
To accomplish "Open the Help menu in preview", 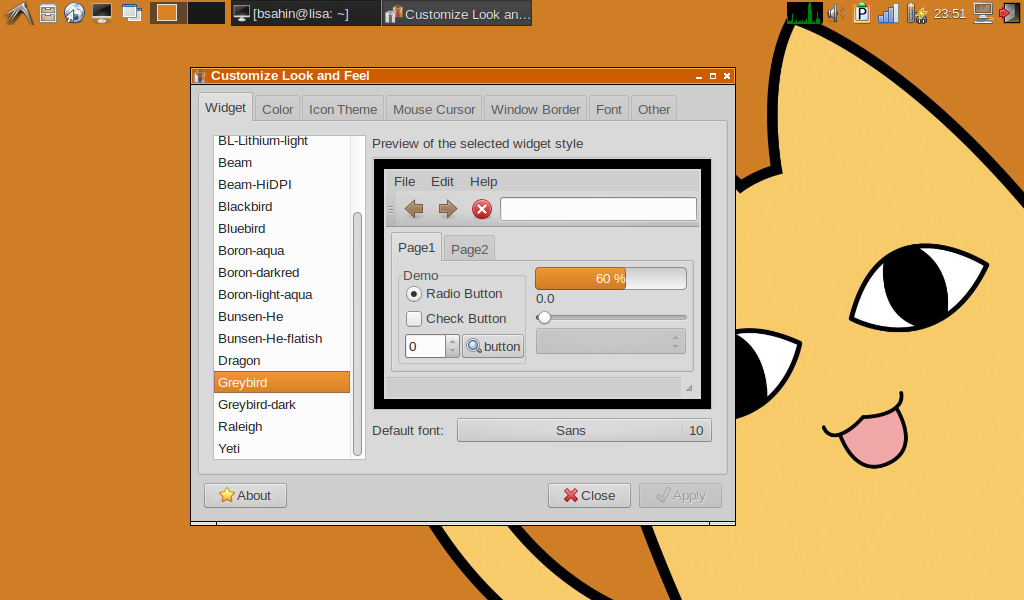I will point(483,182).
